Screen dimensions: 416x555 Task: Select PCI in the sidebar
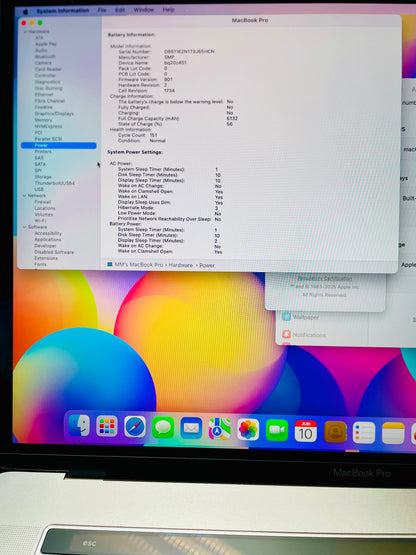tap(38, 132)
